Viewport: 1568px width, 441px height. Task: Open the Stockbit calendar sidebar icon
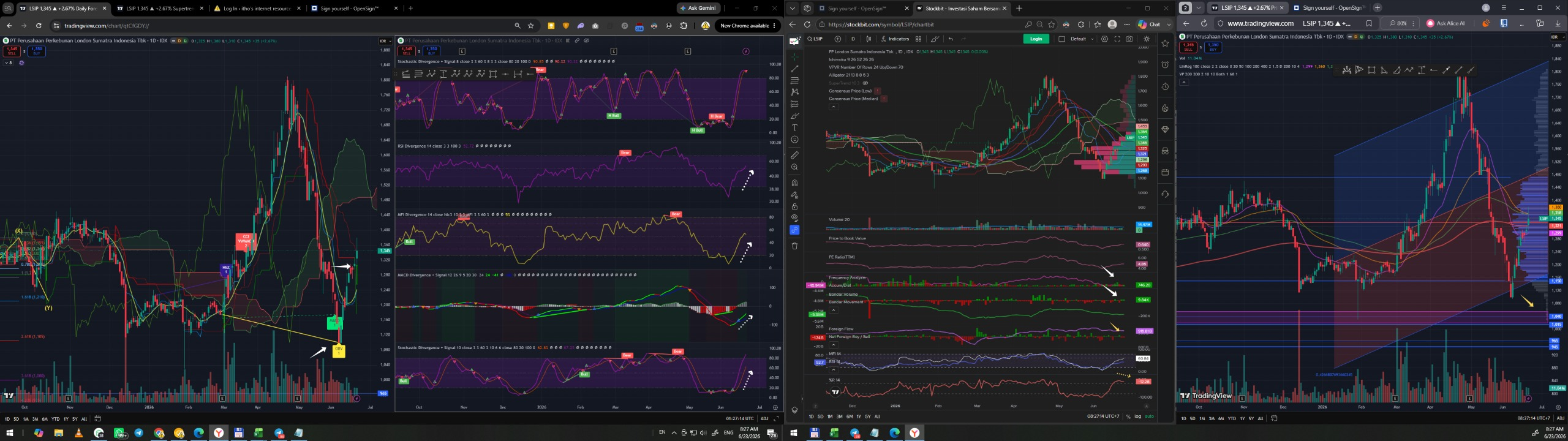(x=1165, y=172)
